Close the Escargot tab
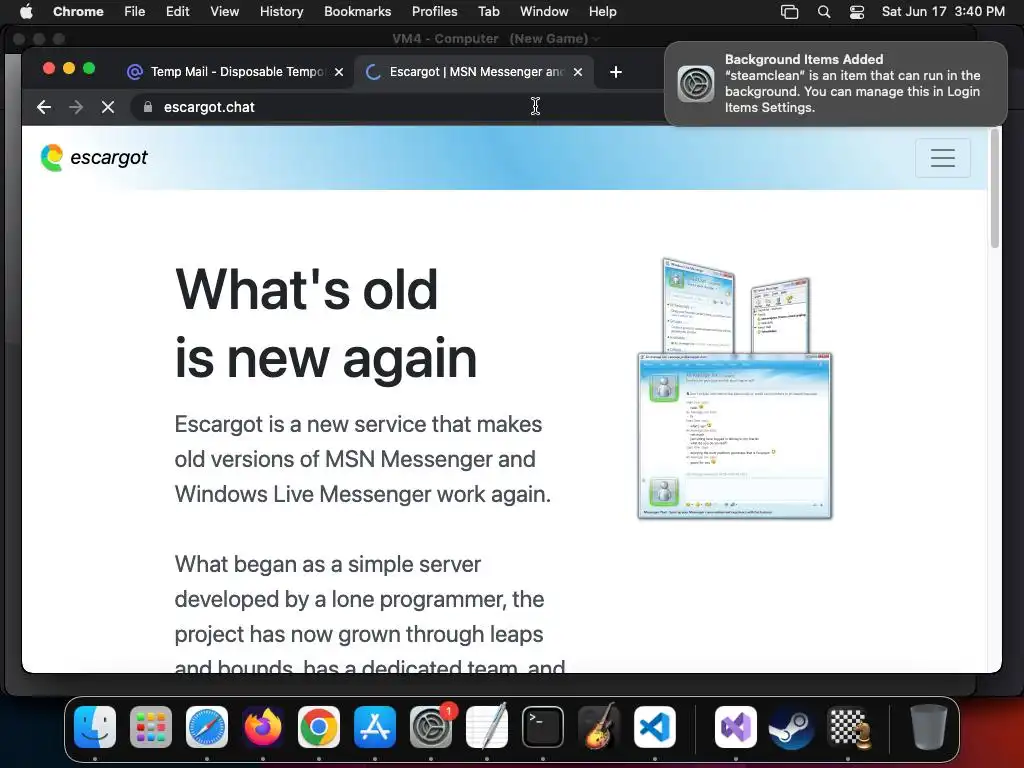The height and width of the screenshot is (768, 1024). (x=577, y=72)
